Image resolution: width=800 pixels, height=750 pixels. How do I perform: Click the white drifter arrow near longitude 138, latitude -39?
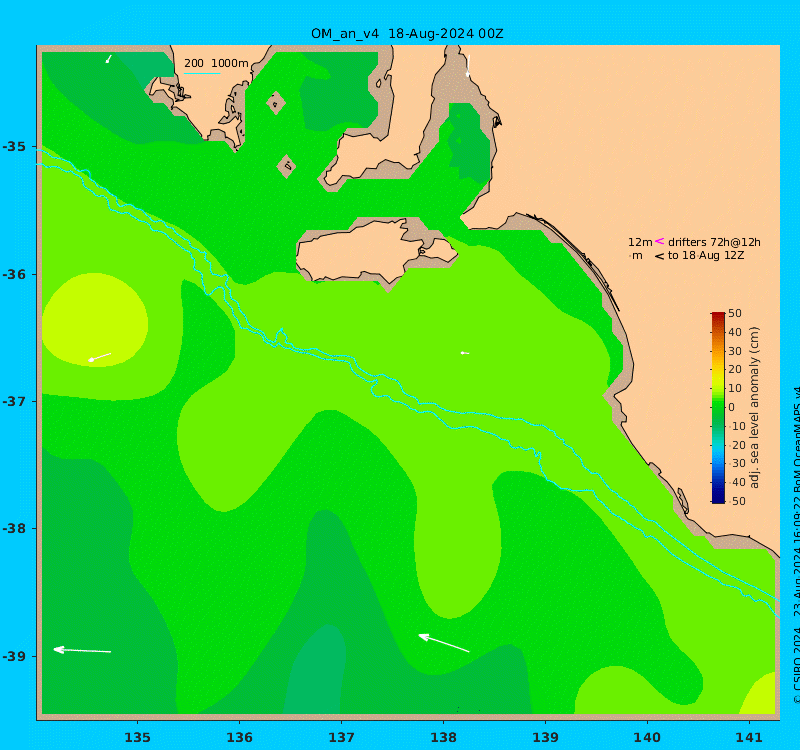(443, 643)
